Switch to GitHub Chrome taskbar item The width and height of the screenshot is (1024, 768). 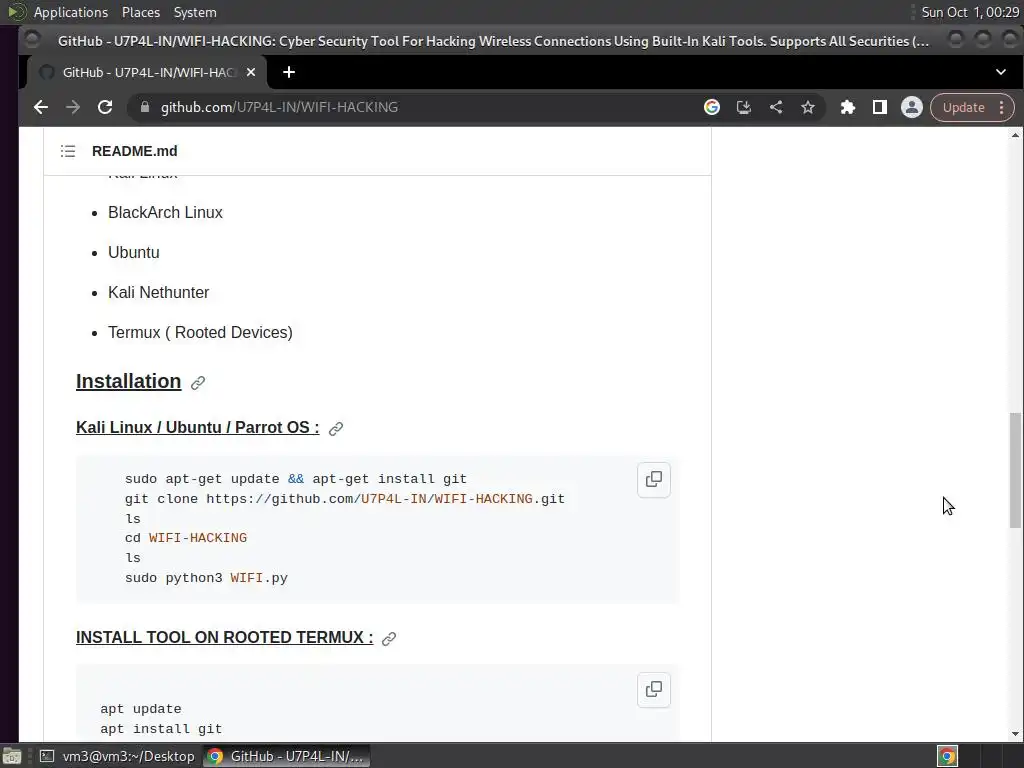[x=286, y=756]
